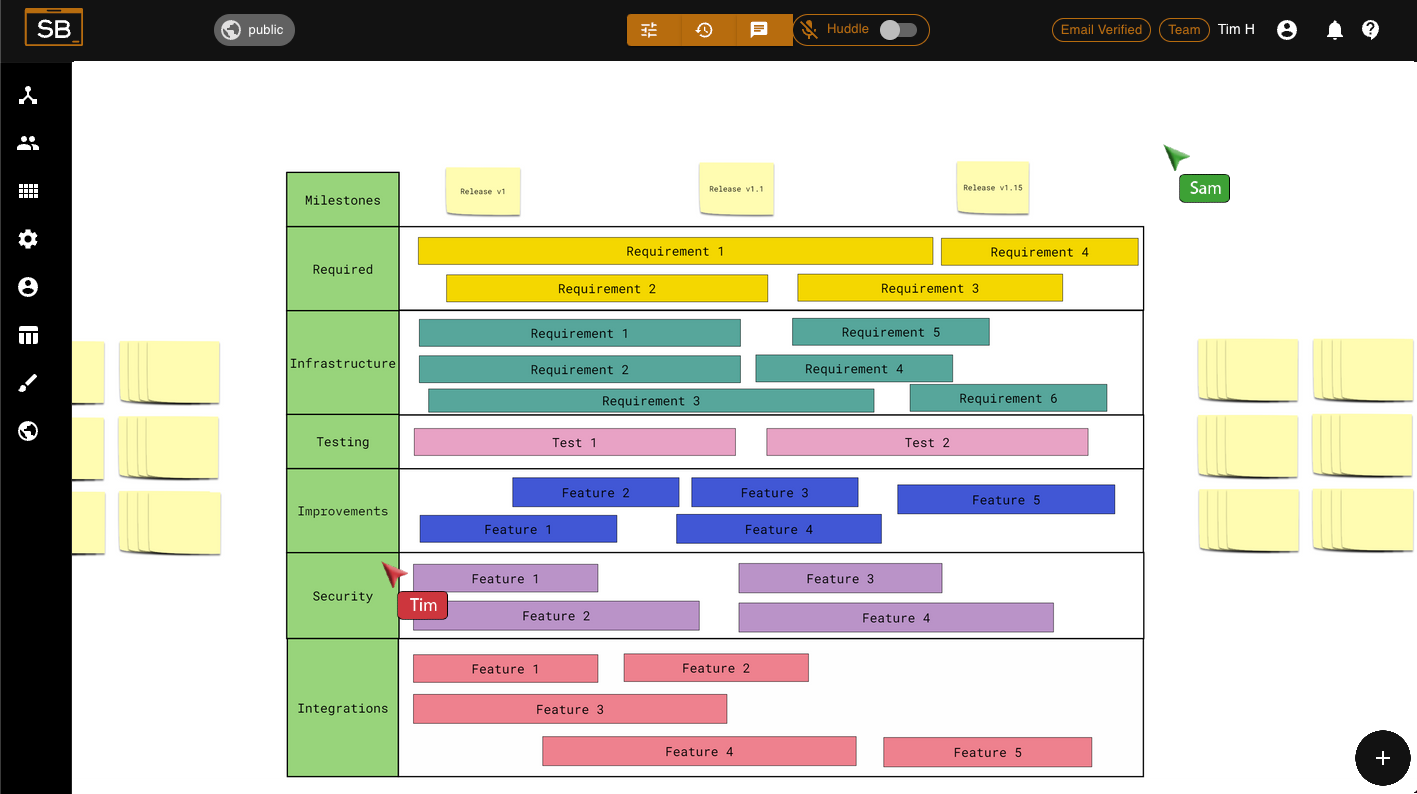The width and height of the screenshot is (1417, 794).
Task: Select the Release v1 sticky note
Action: (483, 191)
